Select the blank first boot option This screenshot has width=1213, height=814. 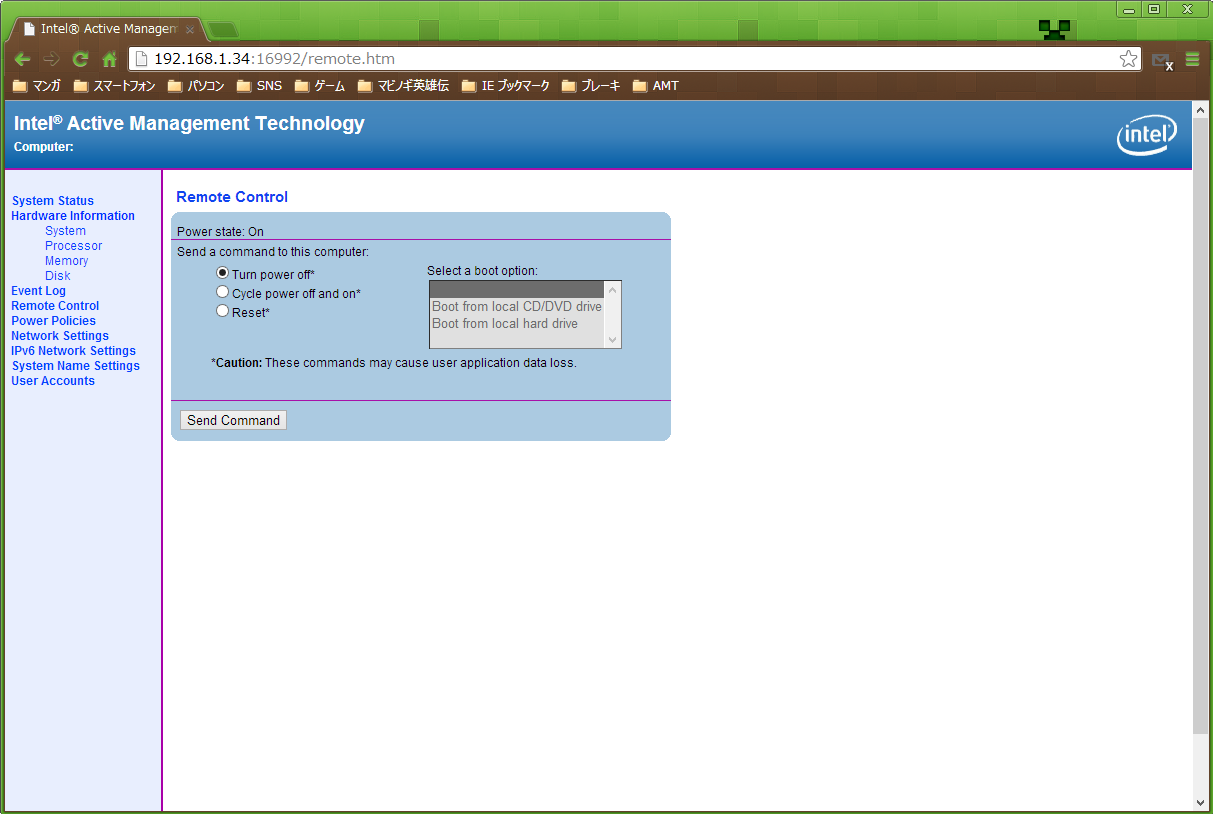tap(517, 290)
